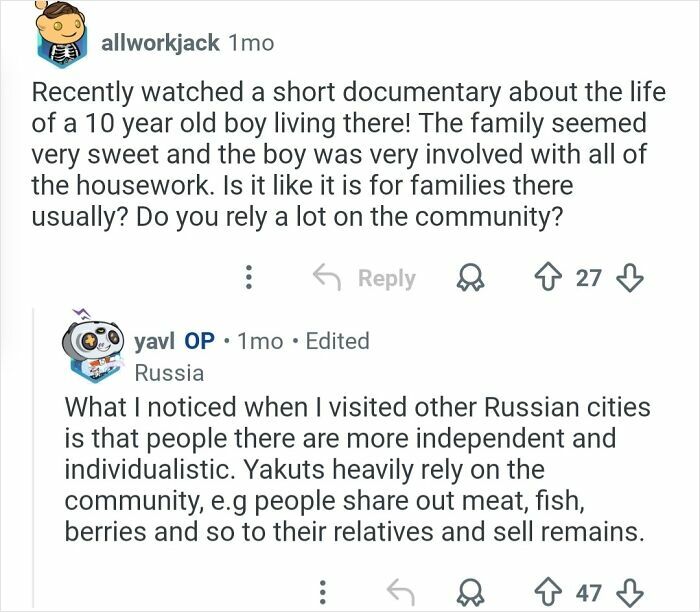
Task: Click the OP badge next to yavl
Action: point(199,340)
